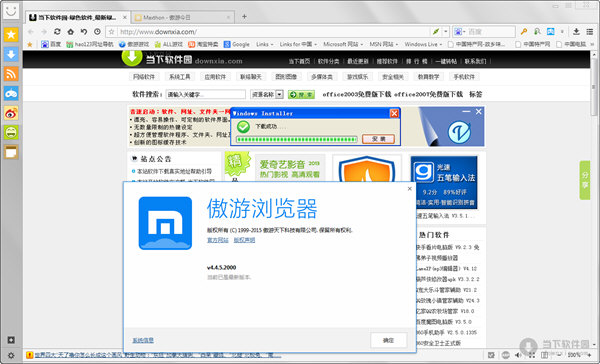Viewport: 600px width, 364px height.
Task: Open the history clock icon
Action: click(97, 32)
